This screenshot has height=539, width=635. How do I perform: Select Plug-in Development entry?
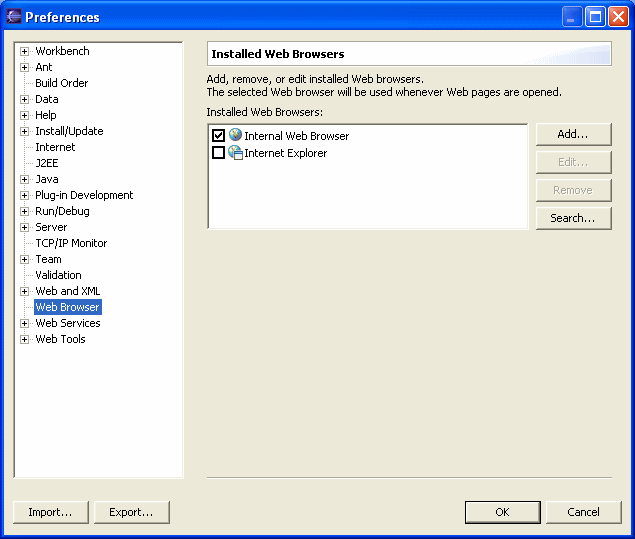(84, 195)
